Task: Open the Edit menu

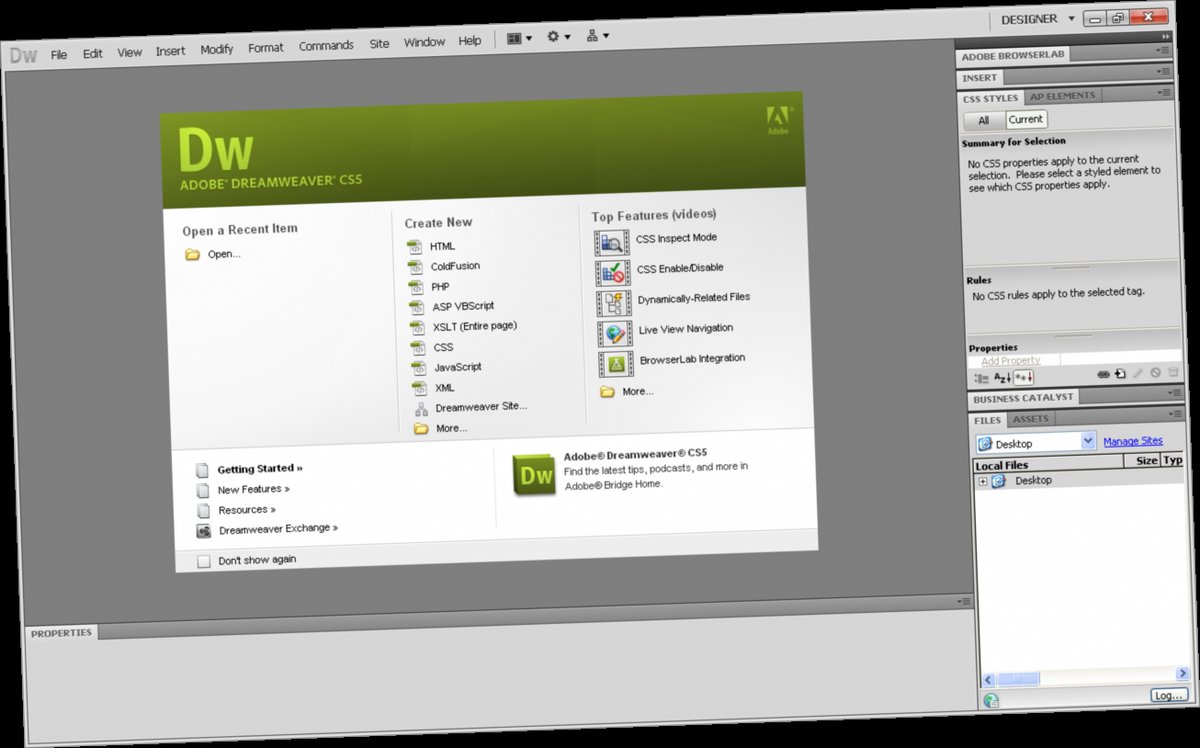Action: [x=93, y=53]
